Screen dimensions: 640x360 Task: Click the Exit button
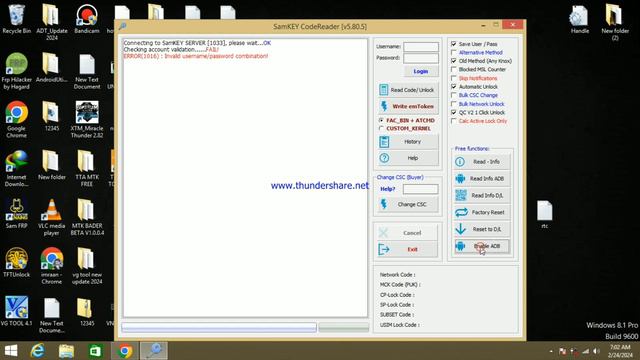[x=408, y=249]
